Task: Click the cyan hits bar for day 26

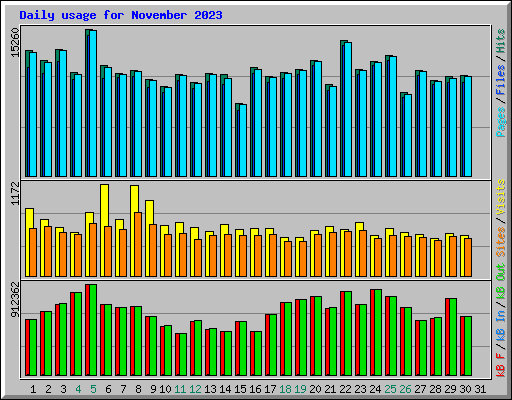Action: tap(408, 135)
